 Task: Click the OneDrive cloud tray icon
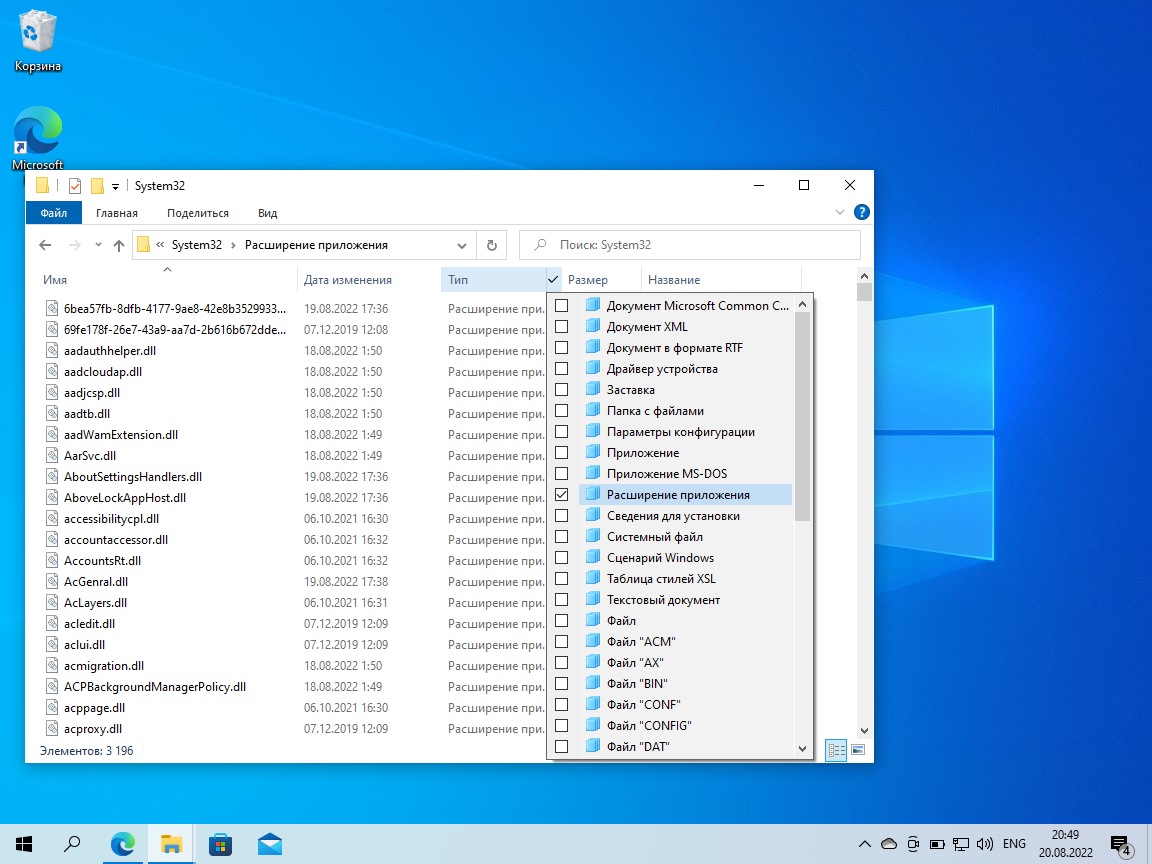click(889, 844)
